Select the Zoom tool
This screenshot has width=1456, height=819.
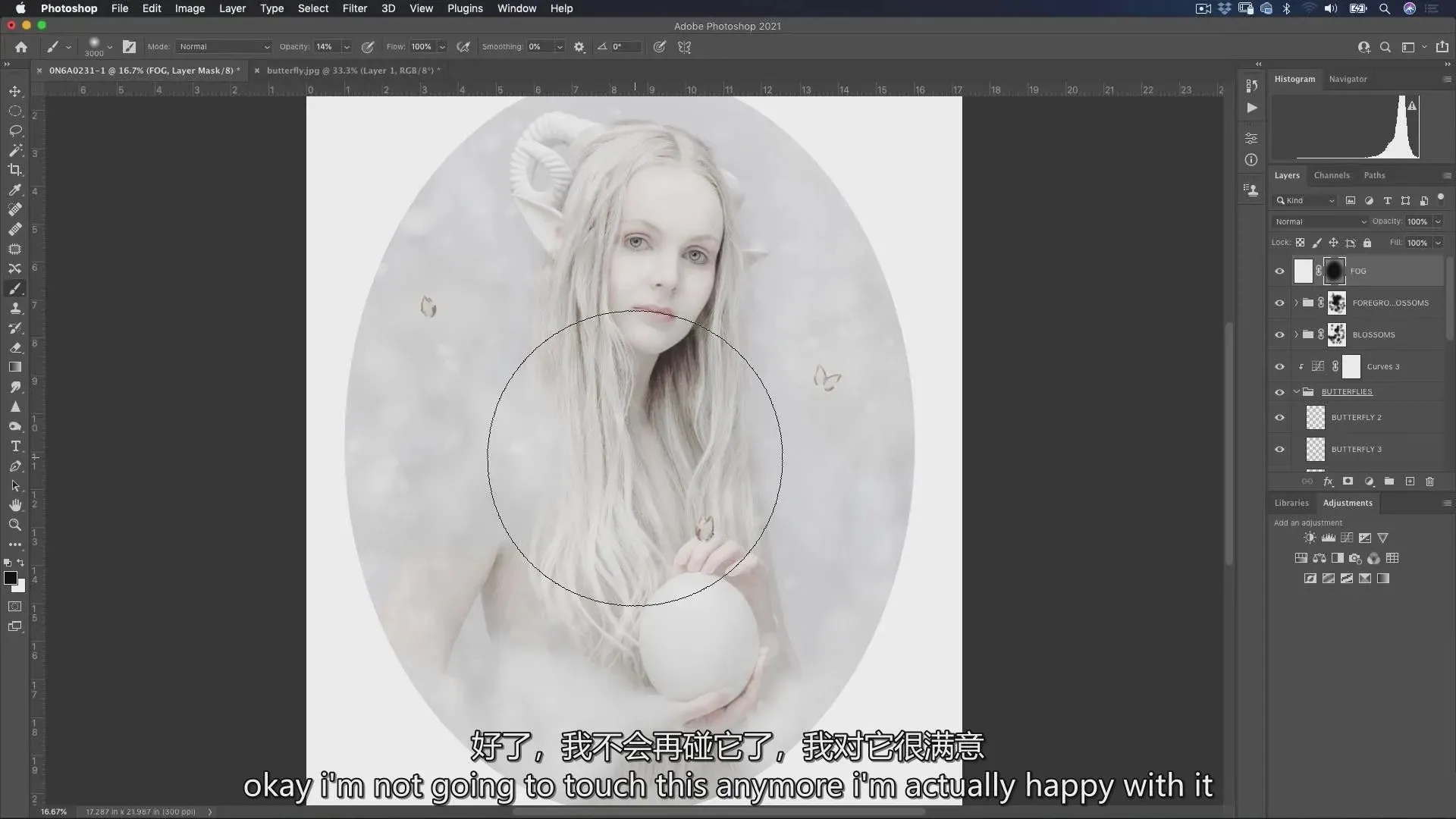(15, 525)
